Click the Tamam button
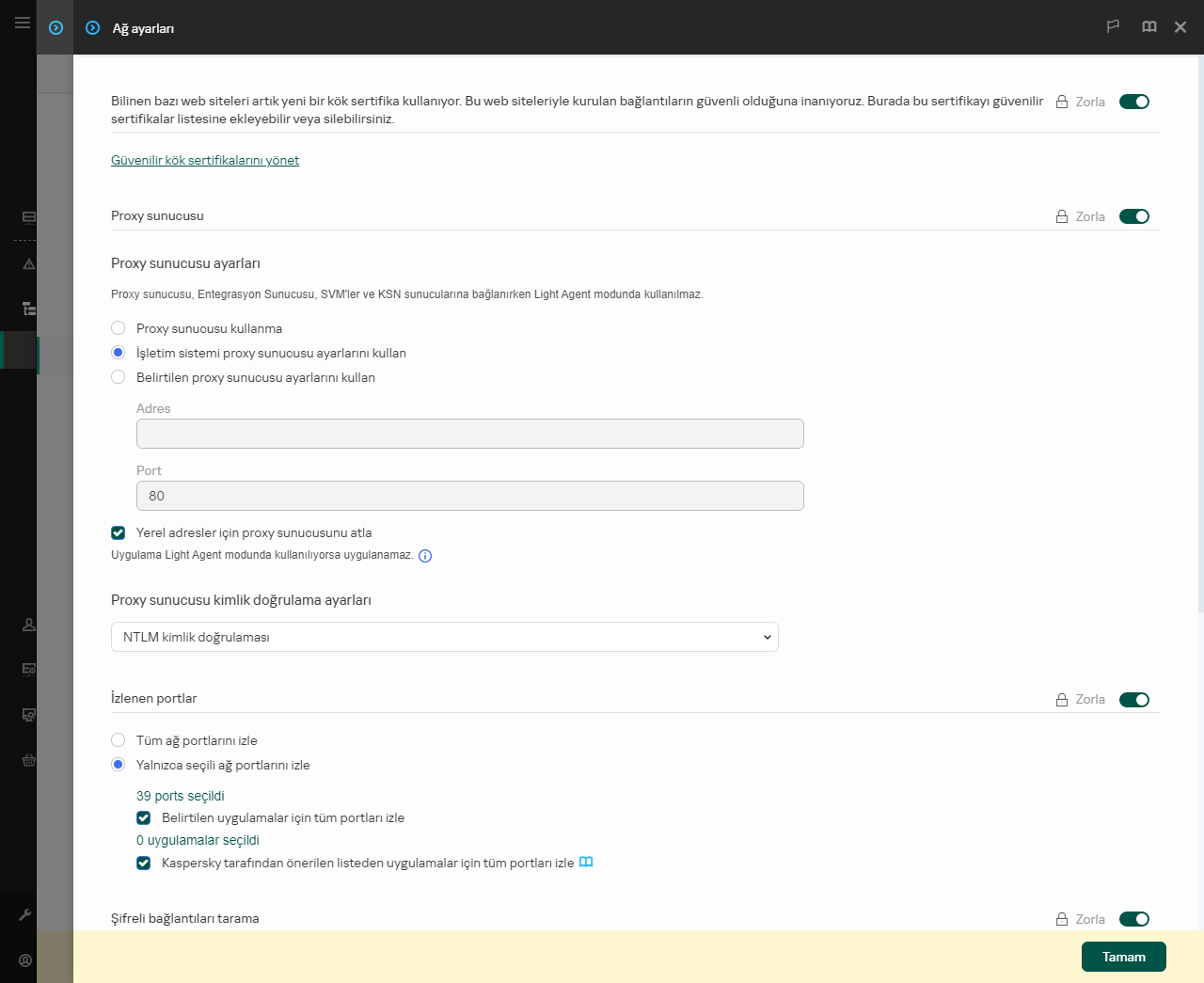This screenshot has width=1204, height=983. pos(1123,957)
